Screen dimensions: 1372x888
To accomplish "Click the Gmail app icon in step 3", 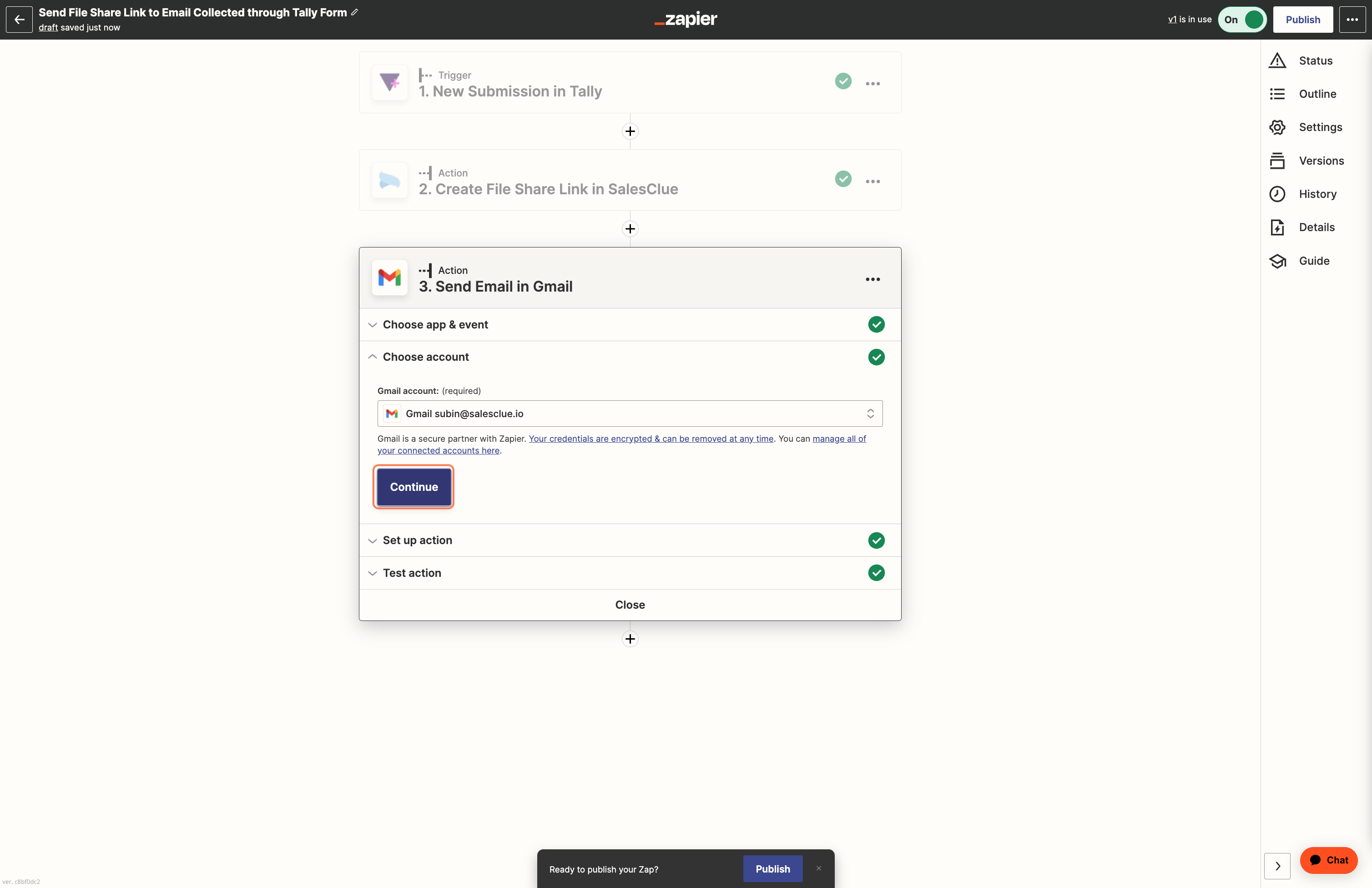I will (x=390, y=278).
